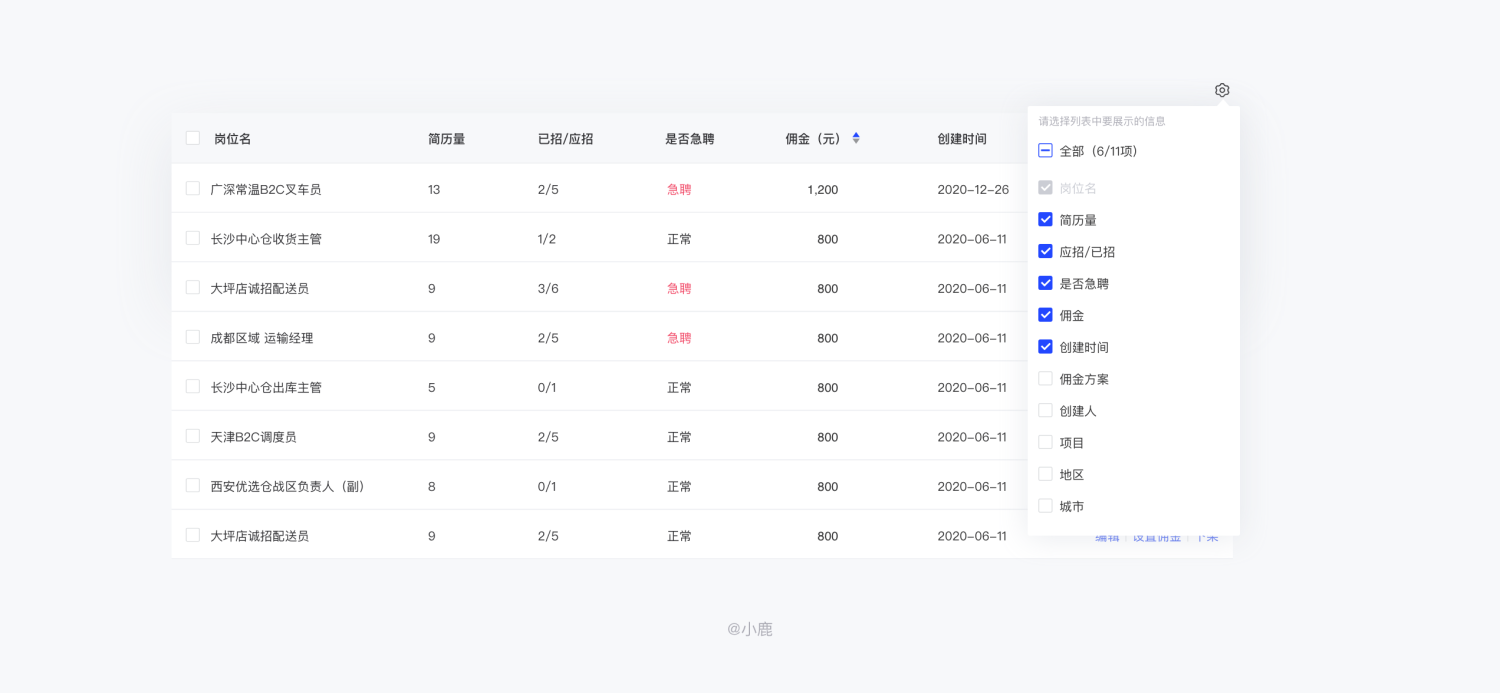
Task: Check the 成都区域 运输经理 row checkbox
Action: tap(193, 337)
